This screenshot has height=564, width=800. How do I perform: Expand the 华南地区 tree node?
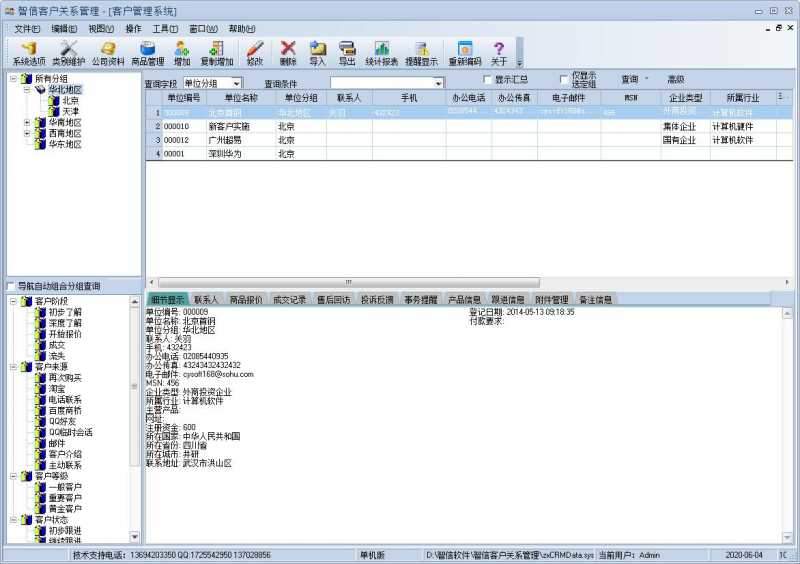27,123
